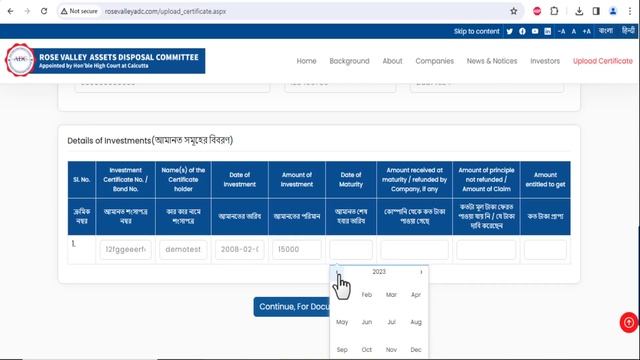The image size is (640, 360).
Task: Select Jun in the month picker
Action: coord(367,322)
